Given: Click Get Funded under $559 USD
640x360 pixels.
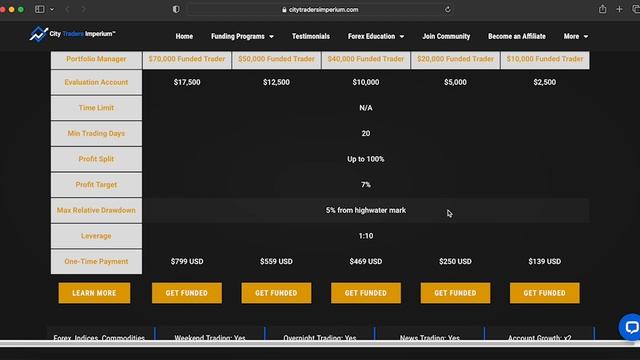Looking at the screenshot, I should click(276, 293).
